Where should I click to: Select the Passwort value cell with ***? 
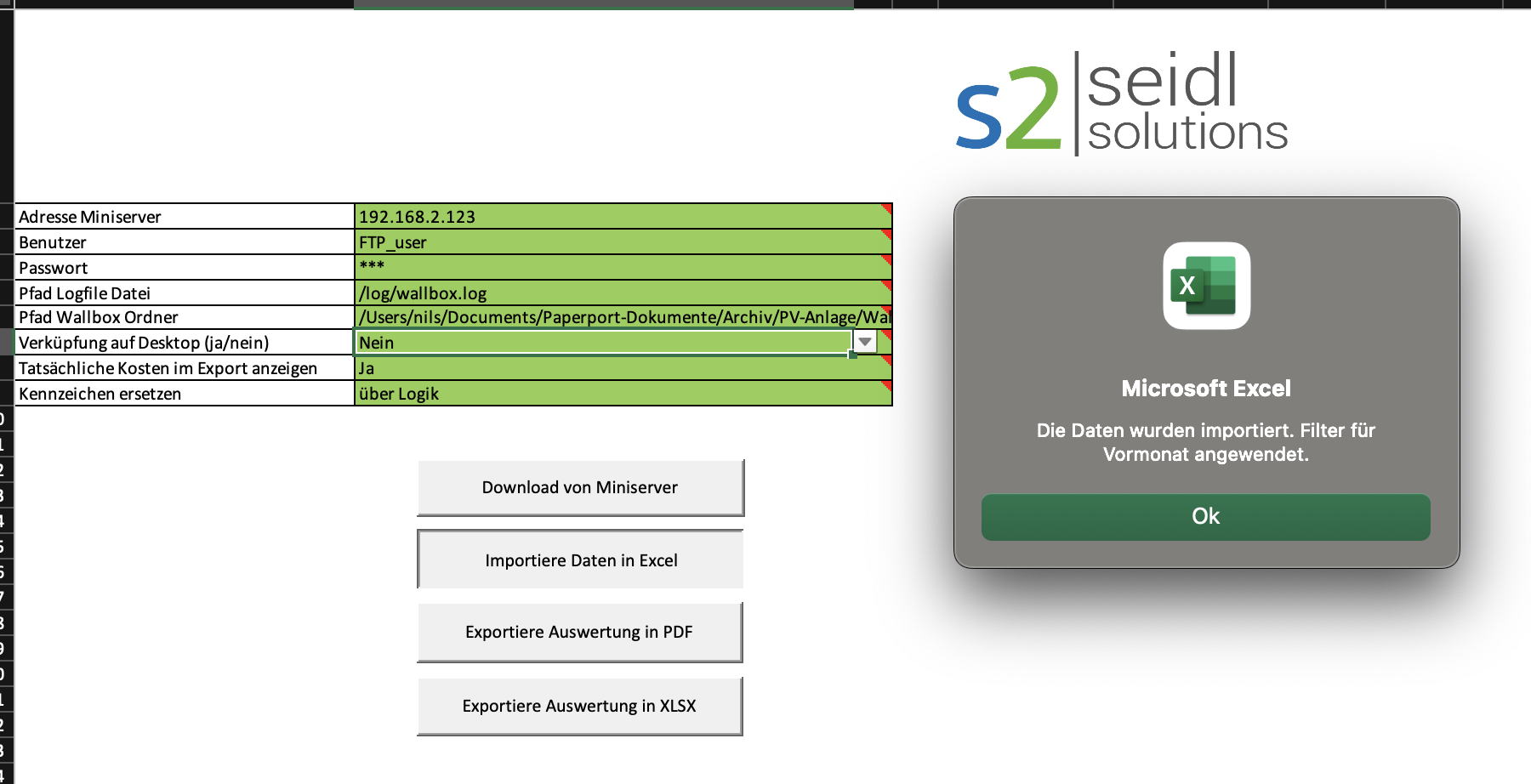pos(623,267)
